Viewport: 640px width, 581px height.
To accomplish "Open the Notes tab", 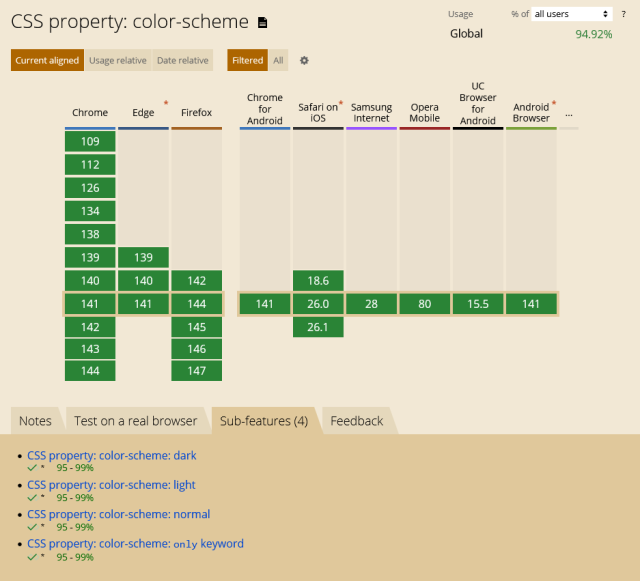I will coord(35,421).
